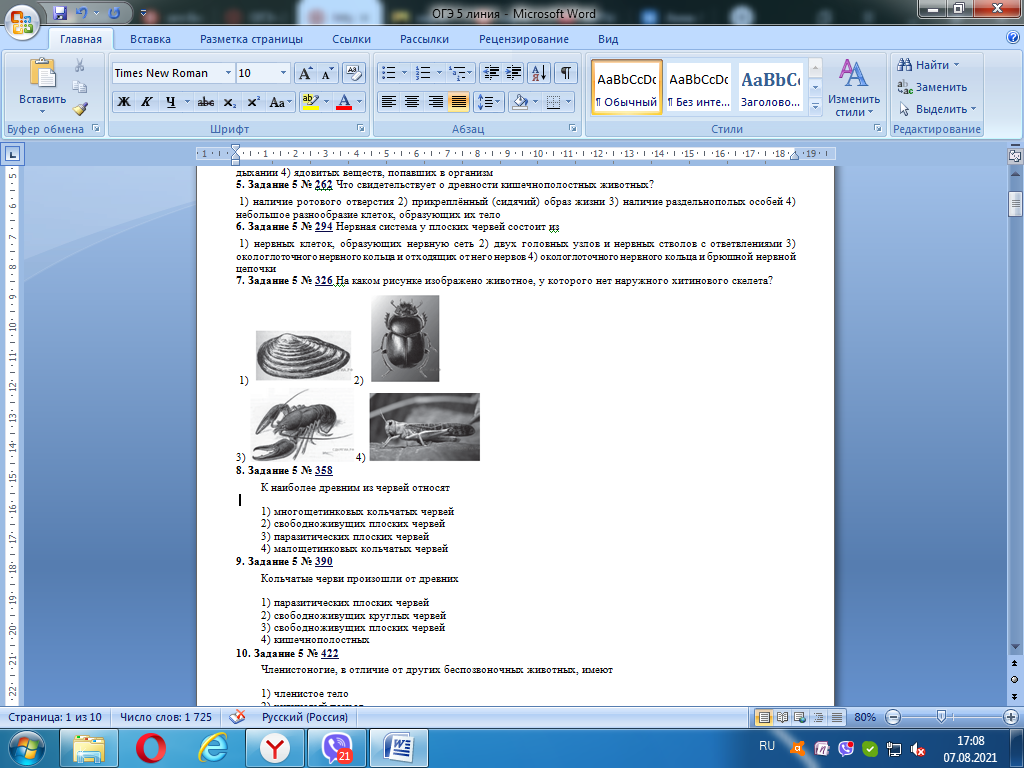Switch to Print Layout view in status bar
Image resolution: width=1024 pixels, height=768 pixels.
click(763, 717)
